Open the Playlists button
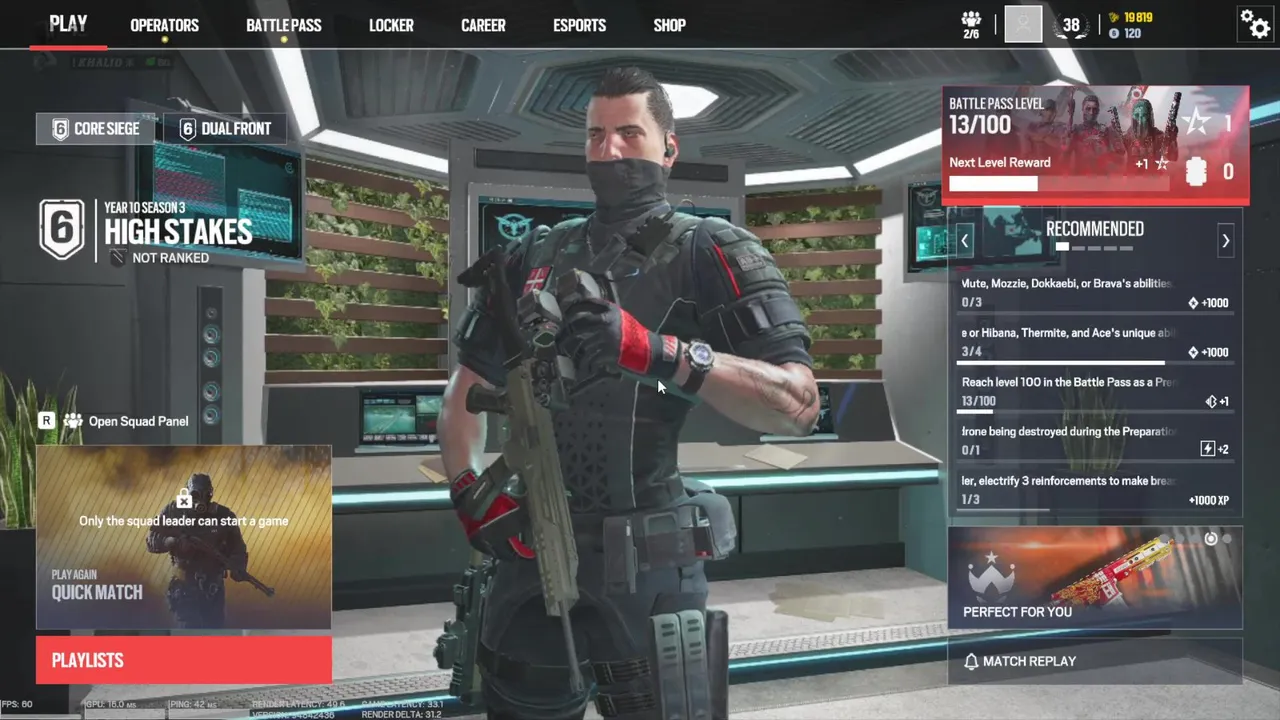 [x=184, y=660]
